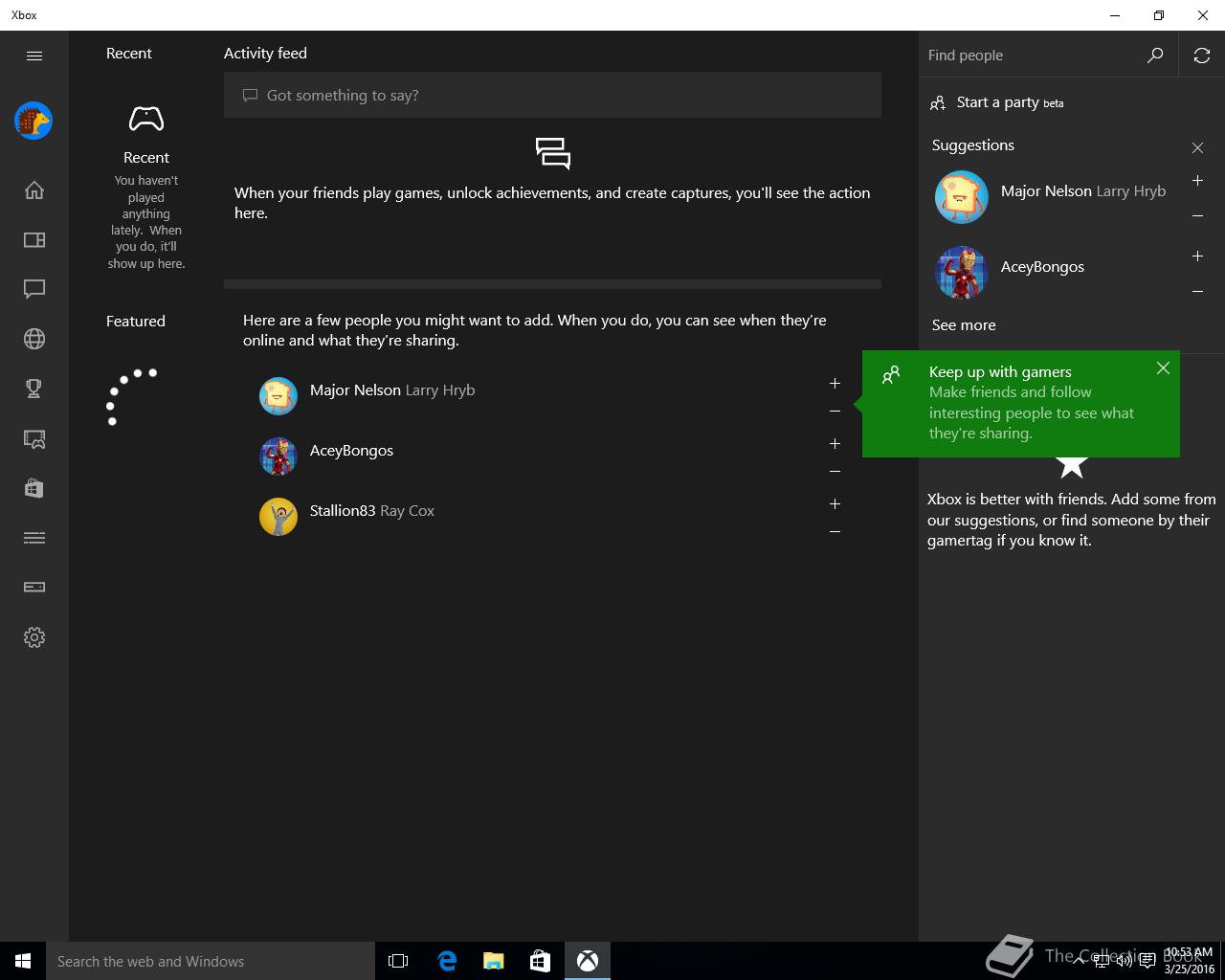Open the profile avatar in sidebar
The image size is (1225, 980).
[33, 121]
